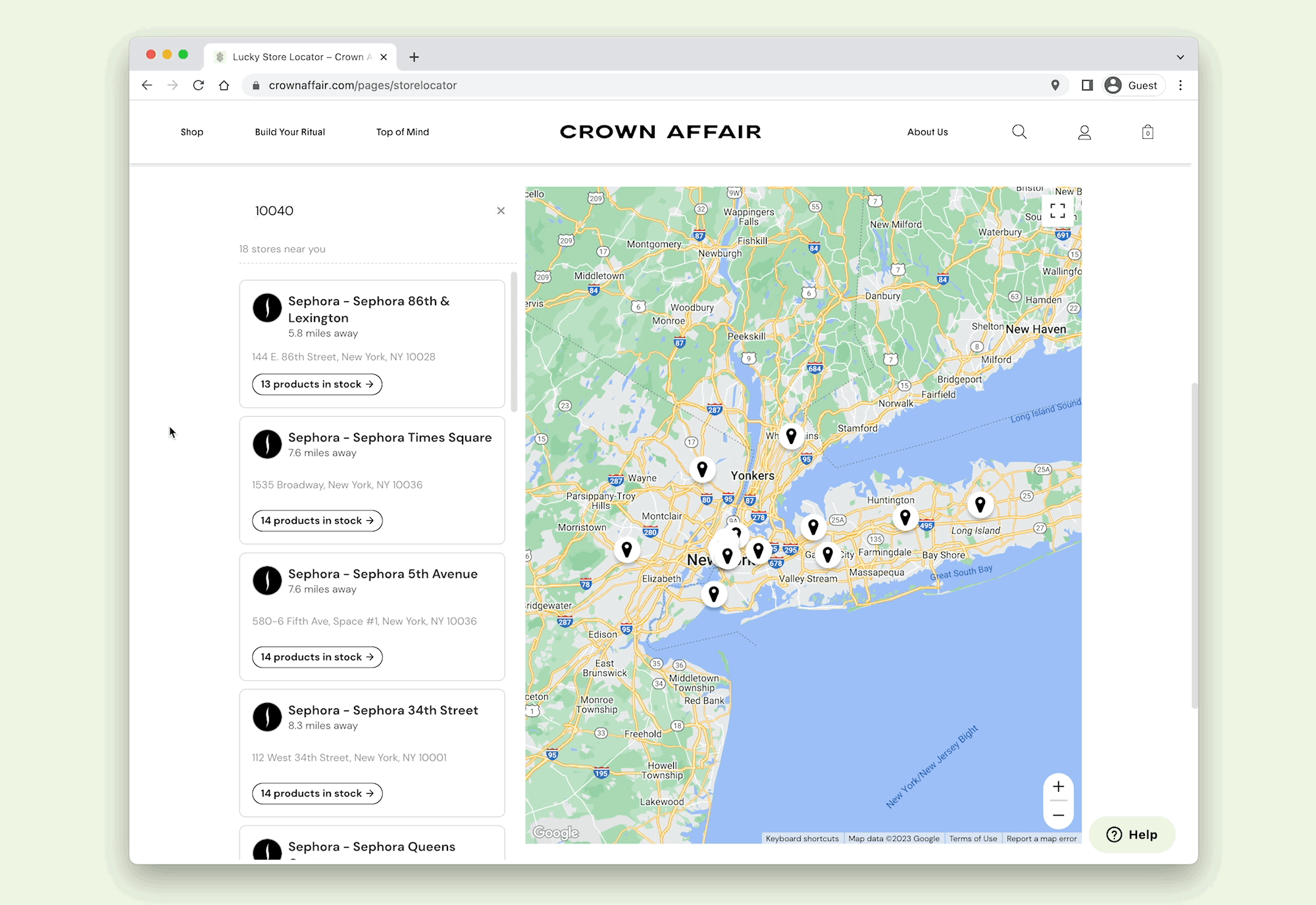Open the shopping bag icon

[1148, 132]
